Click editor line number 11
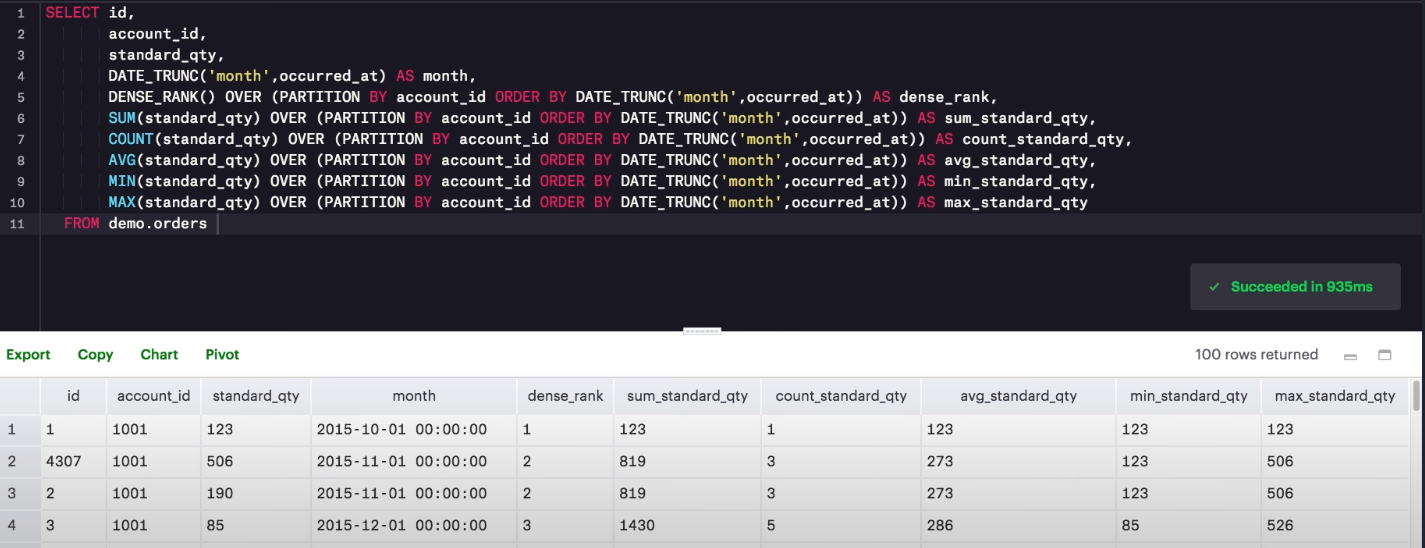Screen dimensions: 1425x548 (x=16, y=223)
